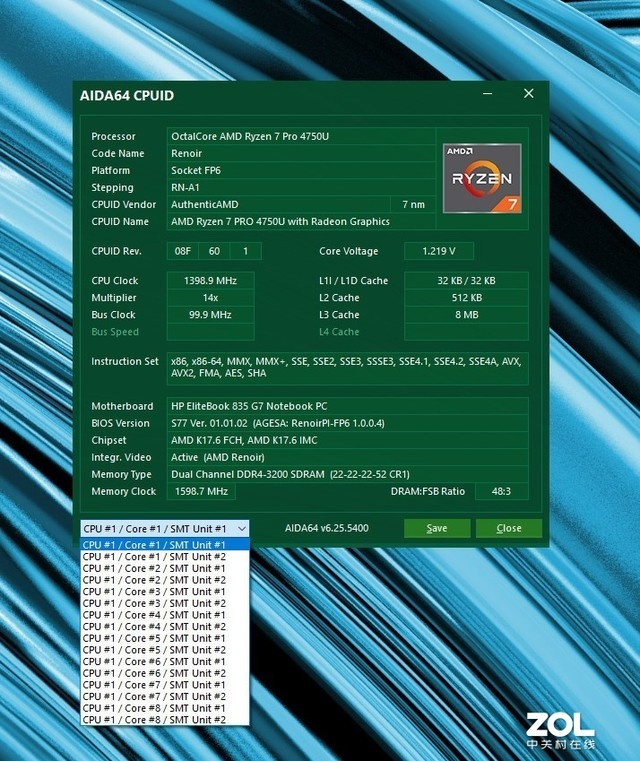The image size is (640, 761).
Task: Pick CPU #1 / Core #3 / SMT Unit #2
Action: (x=165, y=603)
